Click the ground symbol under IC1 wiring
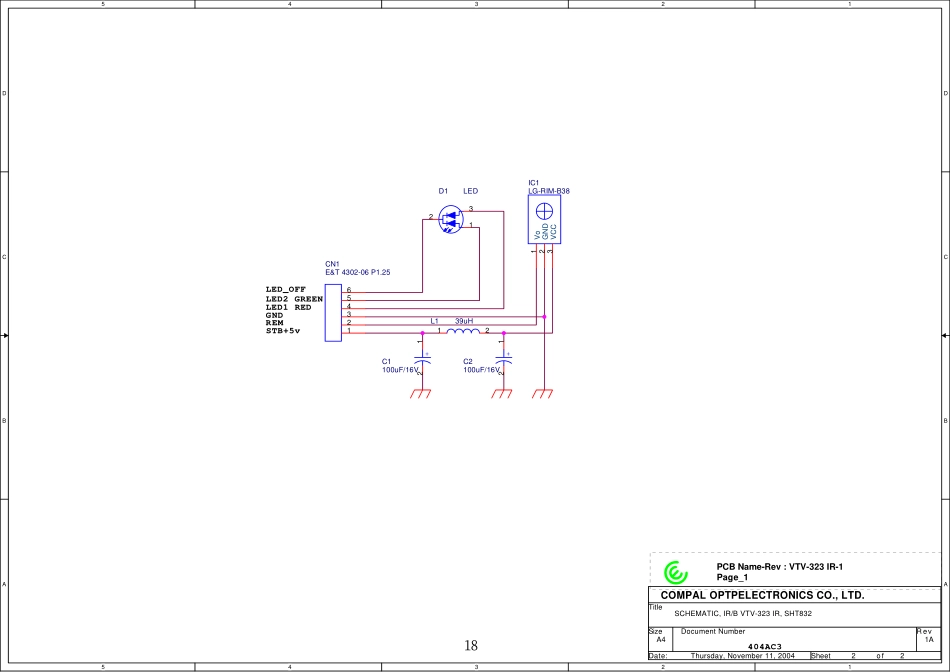The height and width of the screenshot is (672, 950). (542, 394)
